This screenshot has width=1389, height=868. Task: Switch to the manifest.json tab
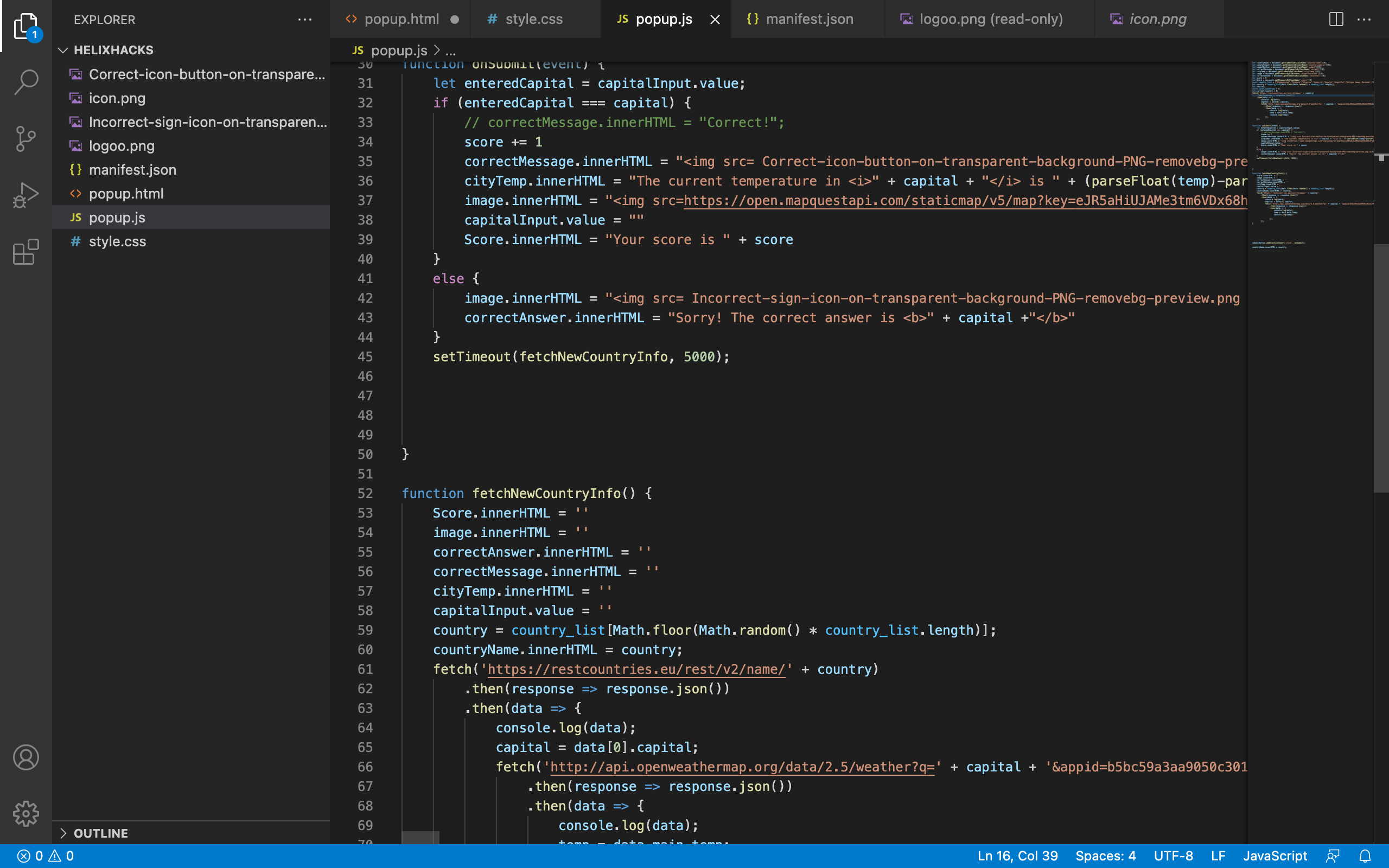pyautogui.click(x=809, y=19)
